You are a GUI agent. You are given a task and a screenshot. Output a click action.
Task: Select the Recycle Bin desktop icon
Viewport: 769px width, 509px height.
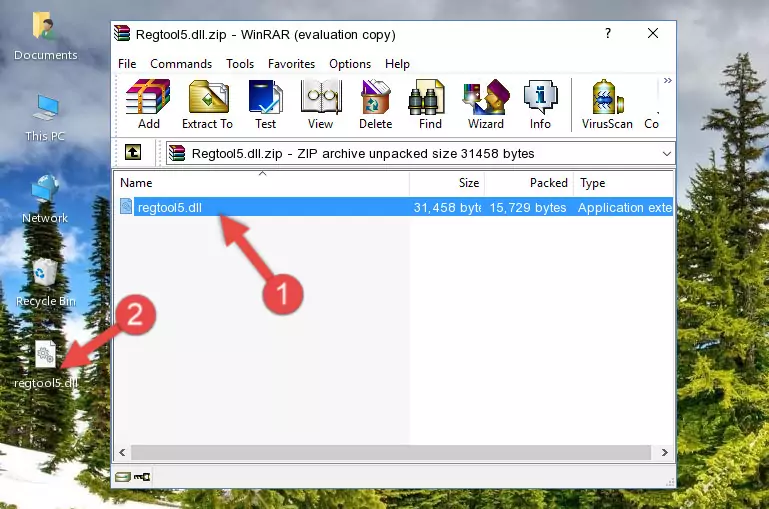point(45,283)
